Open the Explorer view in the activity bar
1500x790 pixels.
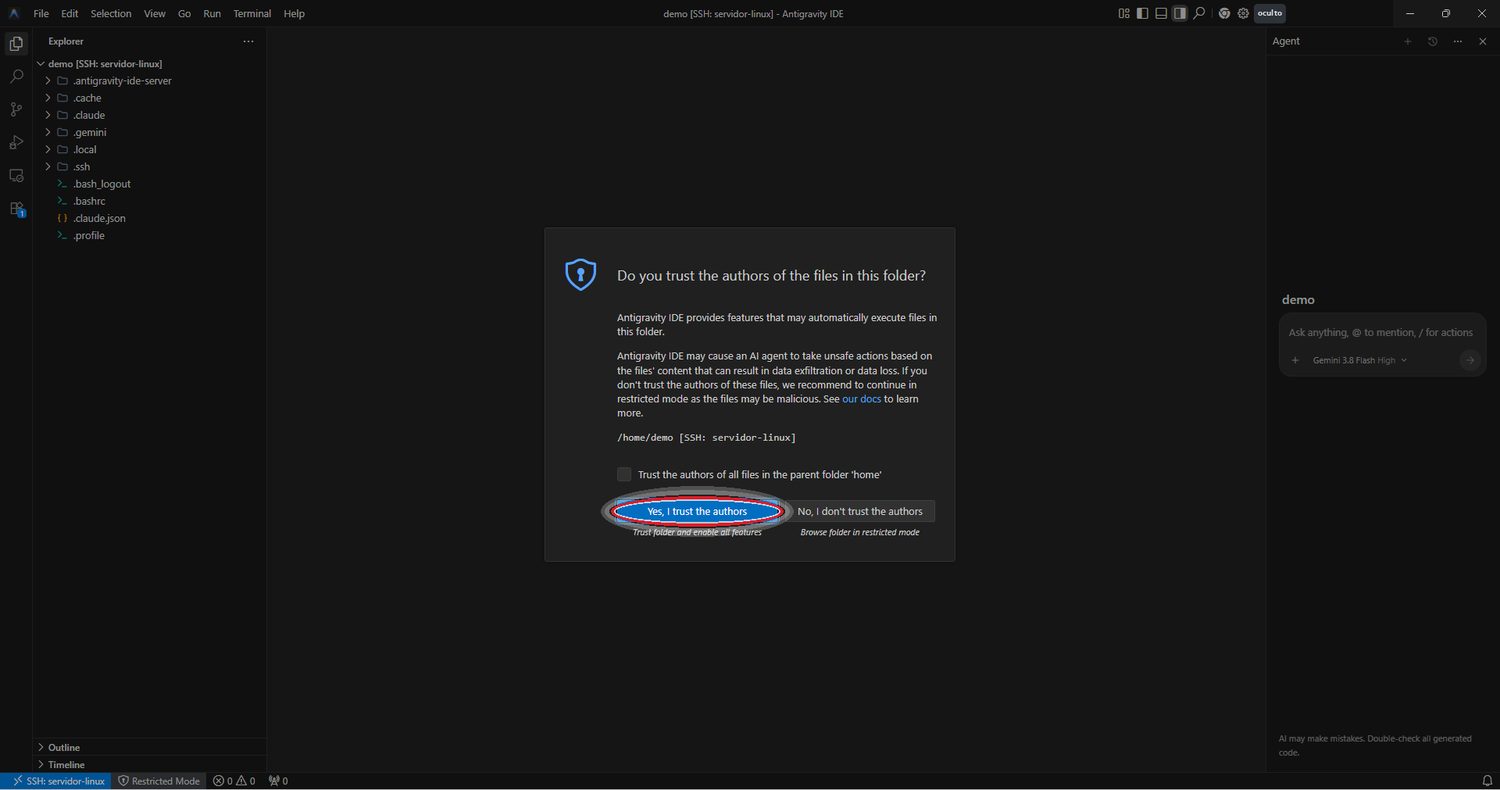tap(16, 44)
